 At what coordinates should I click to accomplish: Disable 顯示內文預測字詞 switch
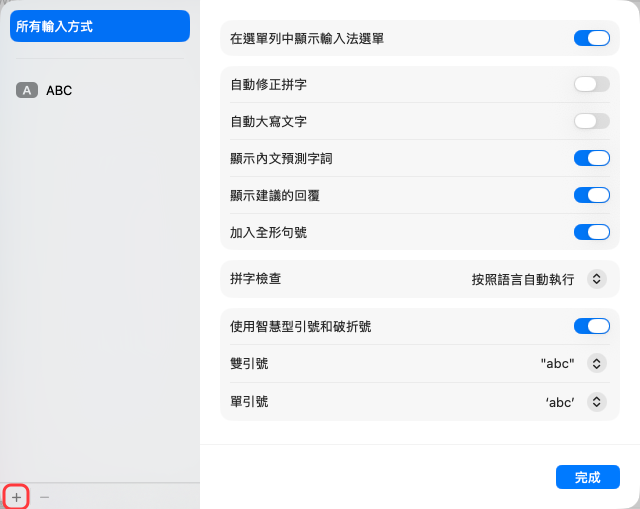(x=592, y=158)
